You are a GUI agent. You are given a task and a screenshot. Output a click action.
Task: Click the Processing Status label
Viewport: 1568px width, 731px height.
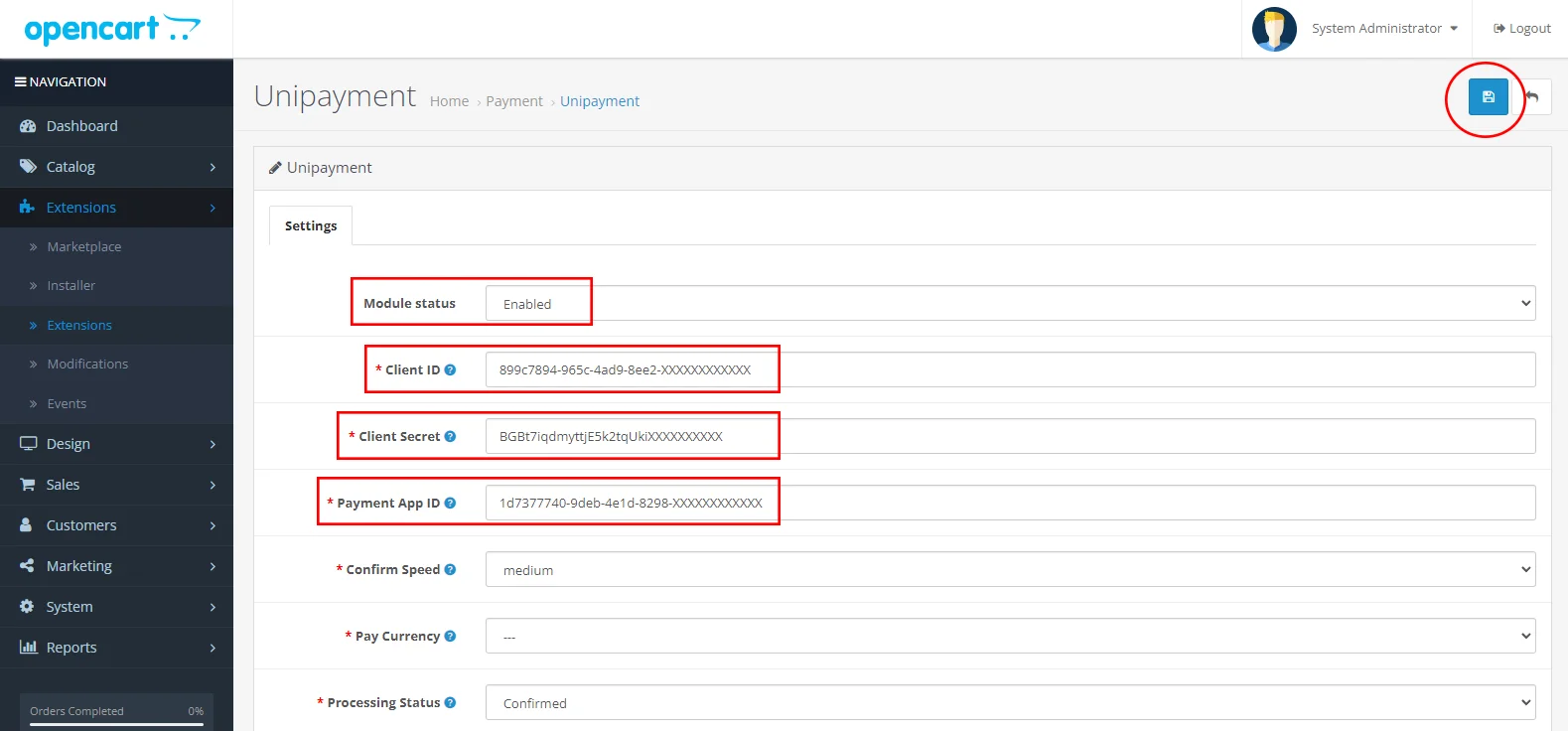click(x=383, y=702)
